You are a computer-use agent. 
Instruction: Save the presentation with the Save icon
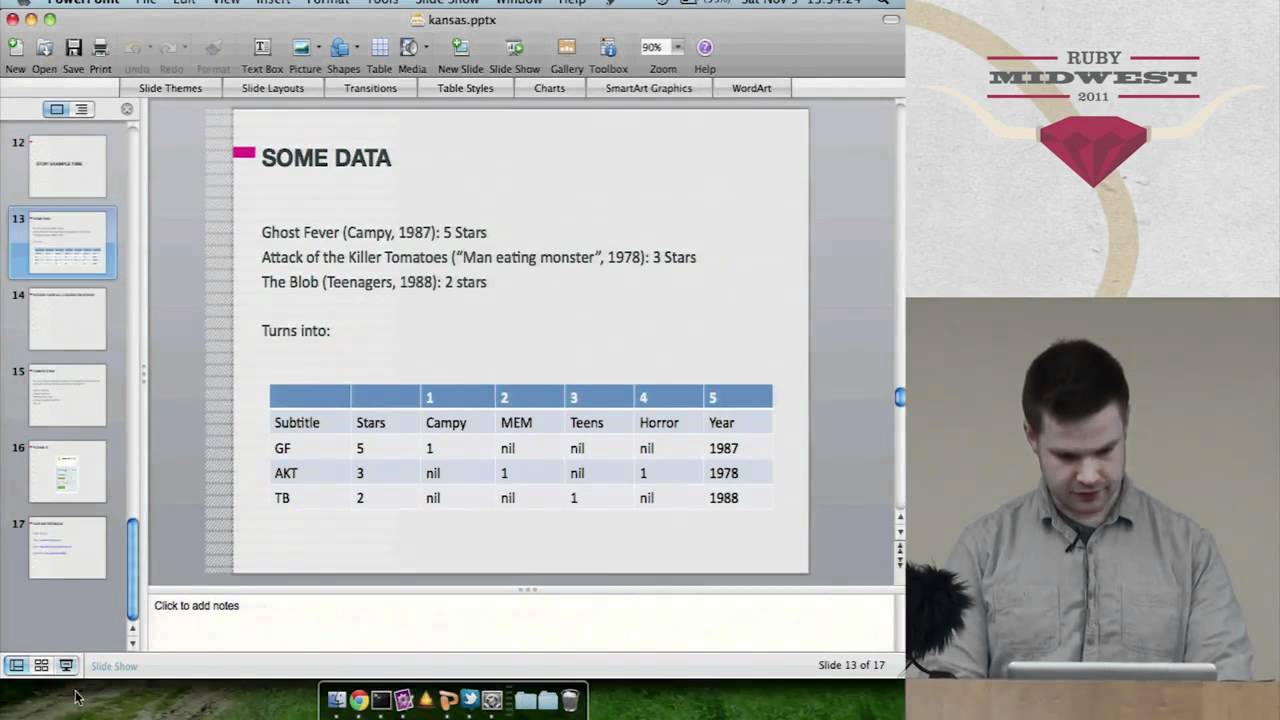pyautogui.click(x=73, y=47)
